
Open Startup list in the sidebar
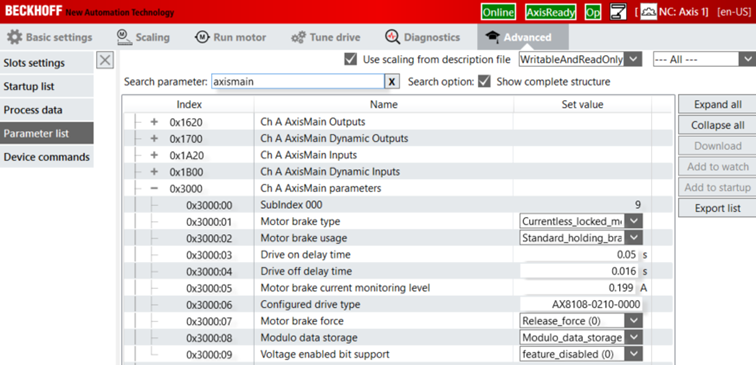pyautogui.click(x=47, y=87)
